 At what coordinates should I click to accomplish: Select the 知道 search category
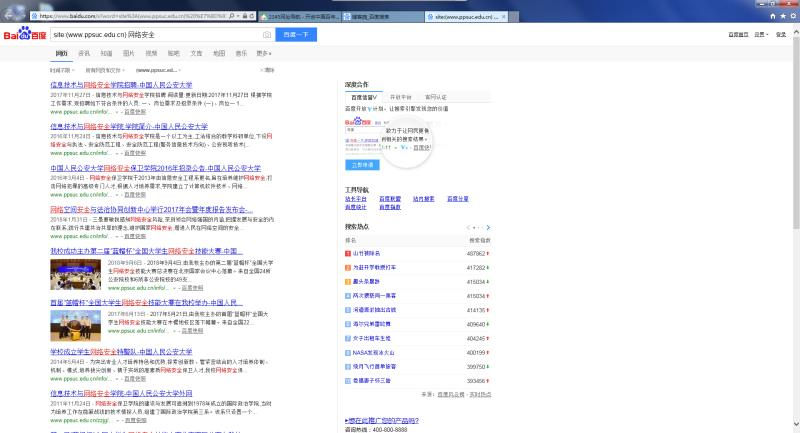106,54
